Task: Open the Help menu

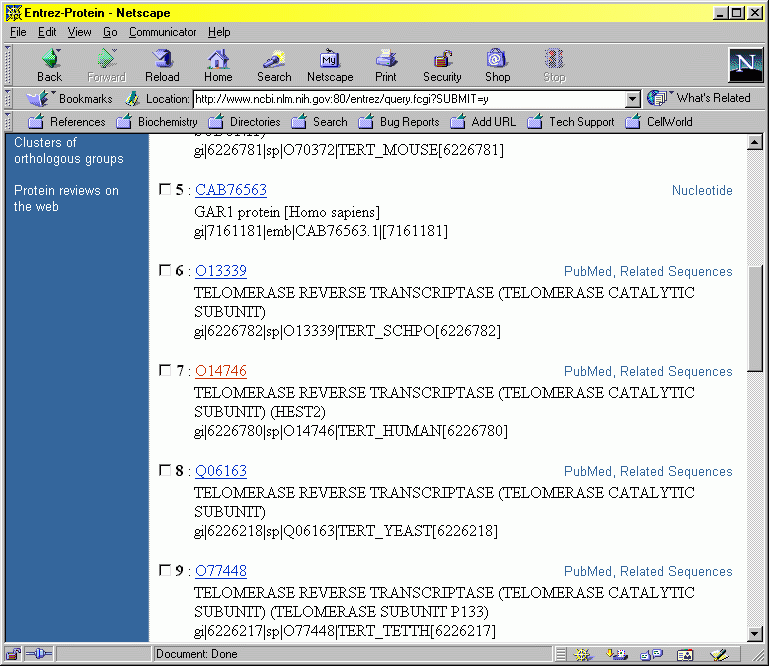Action: (219, 32)
